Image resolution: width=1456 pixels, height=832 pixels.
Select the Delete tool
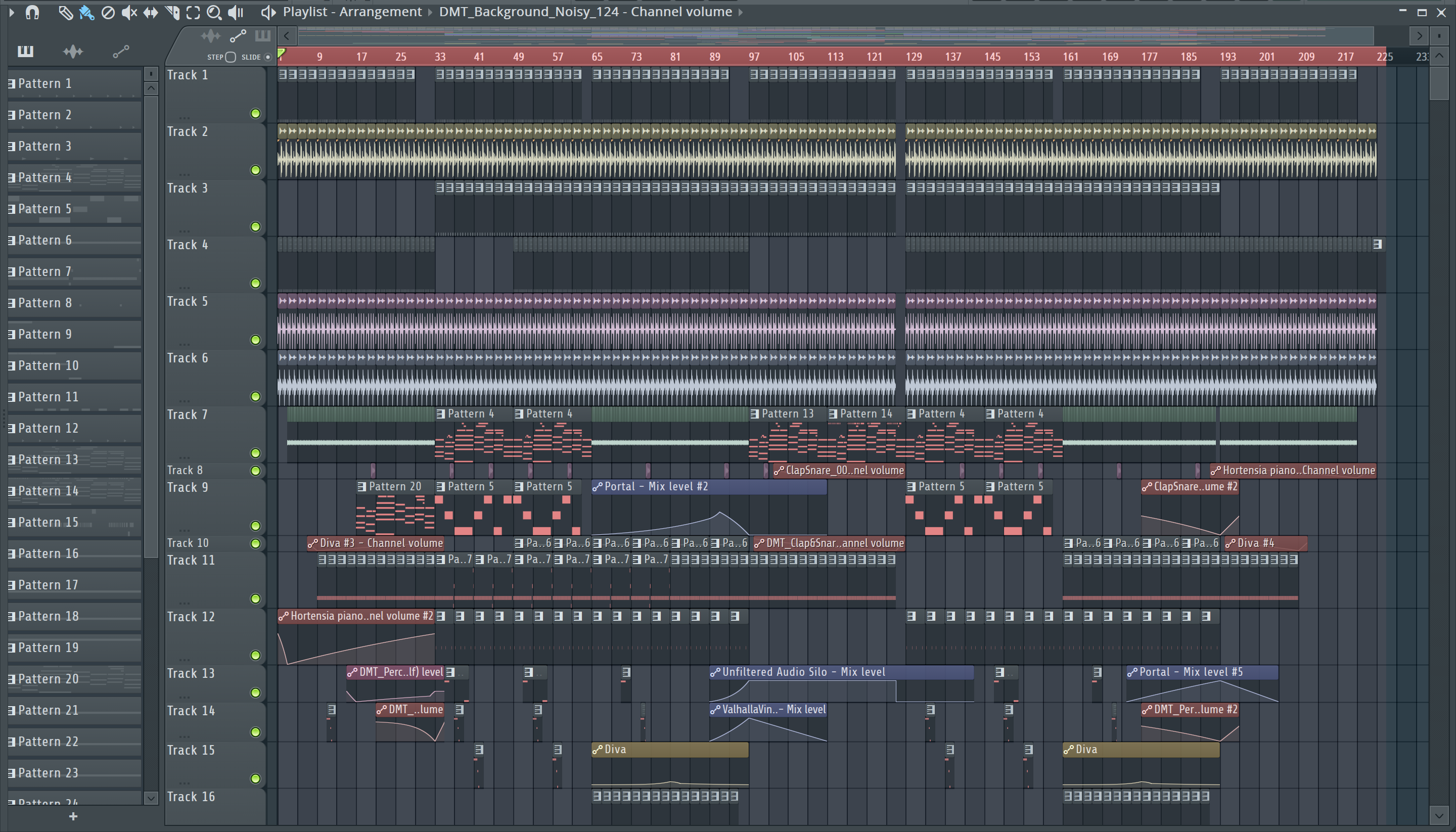[x=107, y=13]
